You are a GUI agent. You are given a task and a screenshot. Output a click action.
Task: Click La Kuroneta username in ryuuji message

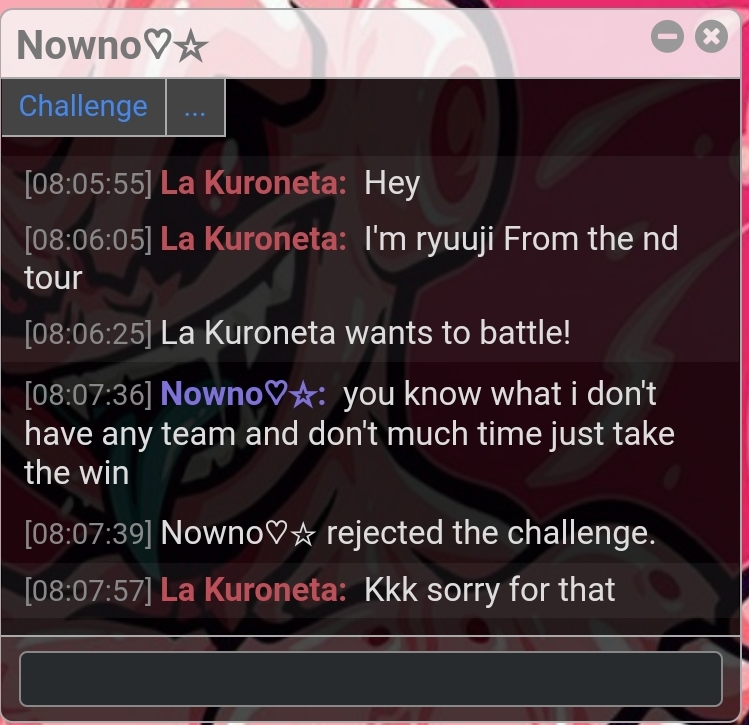(253, 239)
